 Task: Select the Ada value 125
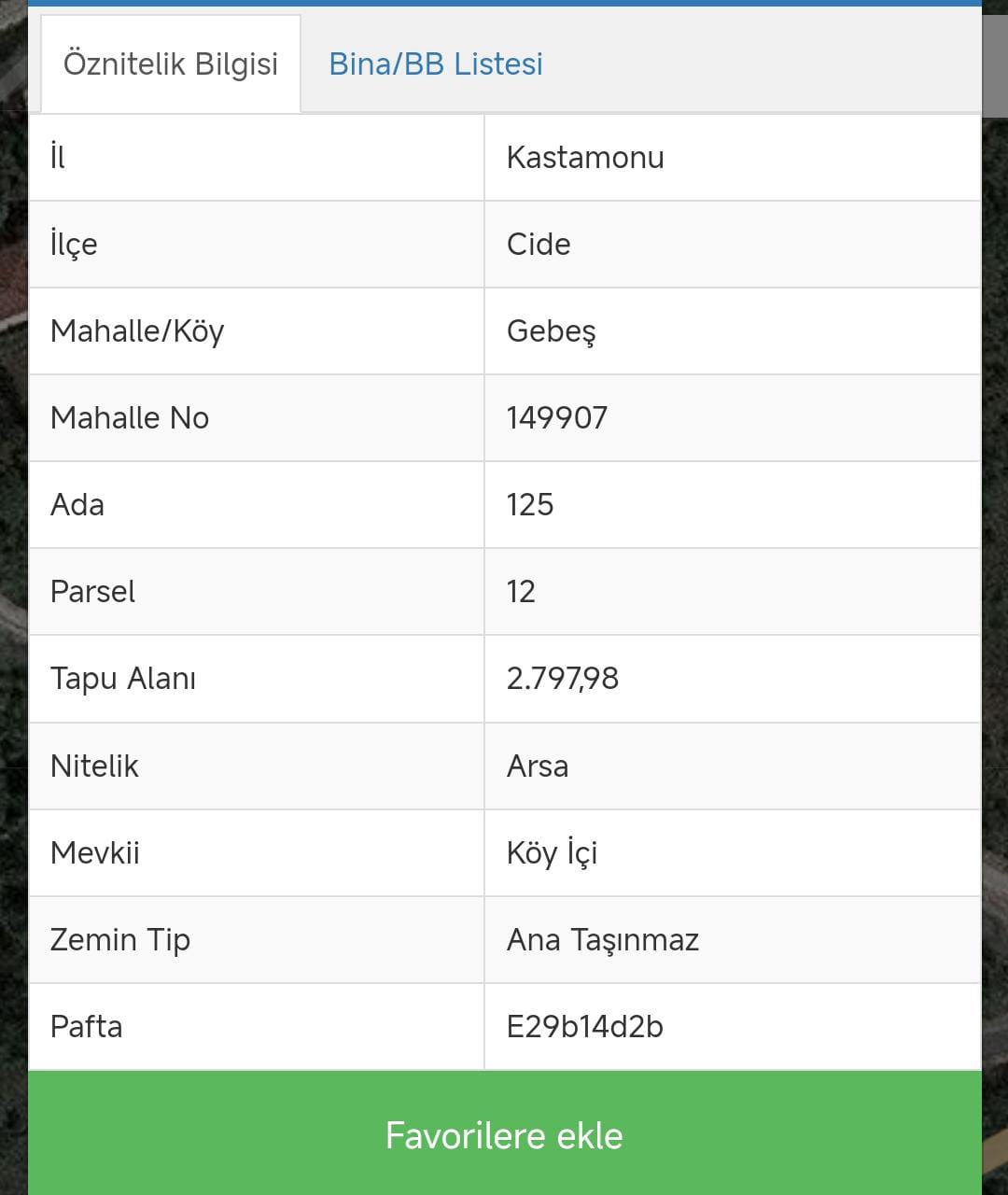click(530, 504)
